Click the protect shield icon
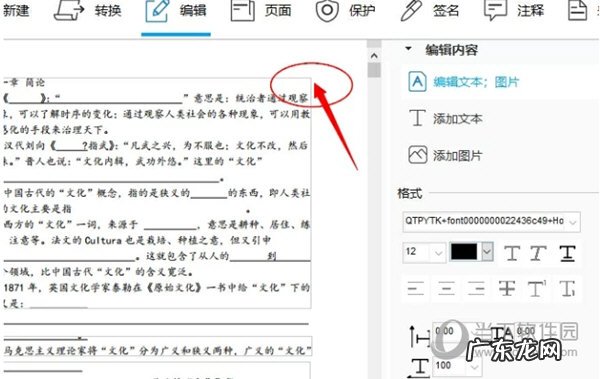The width and height of the screenshot is (600, 379). [327, 10]
